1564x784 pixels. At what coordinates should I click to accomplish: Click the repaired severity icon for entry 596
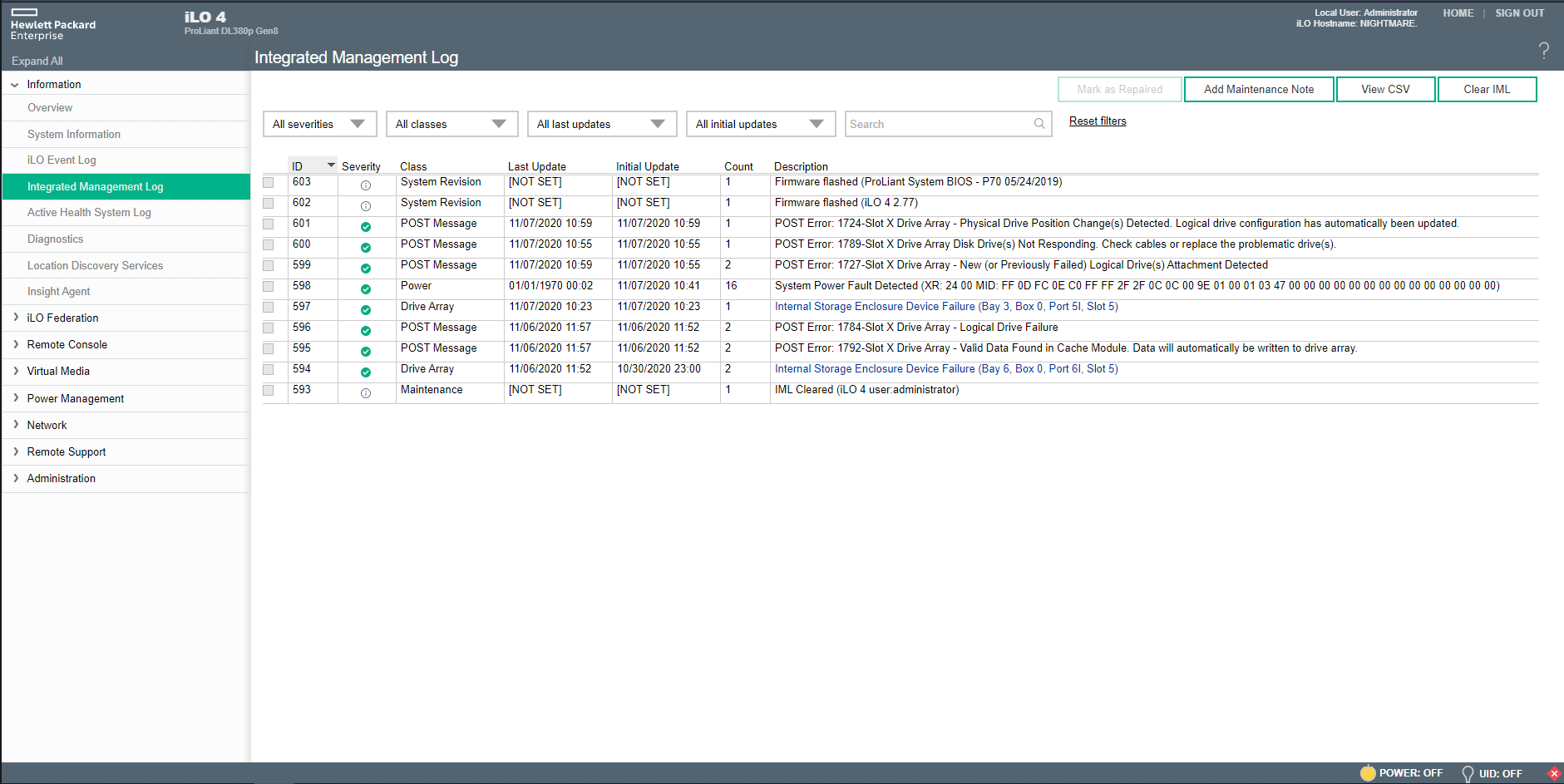(366, 331)
